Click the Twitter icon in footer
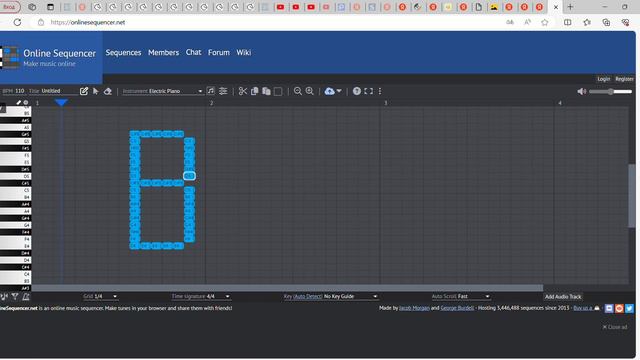The height and width of the screenshot is (360, 640). [629, 309]
